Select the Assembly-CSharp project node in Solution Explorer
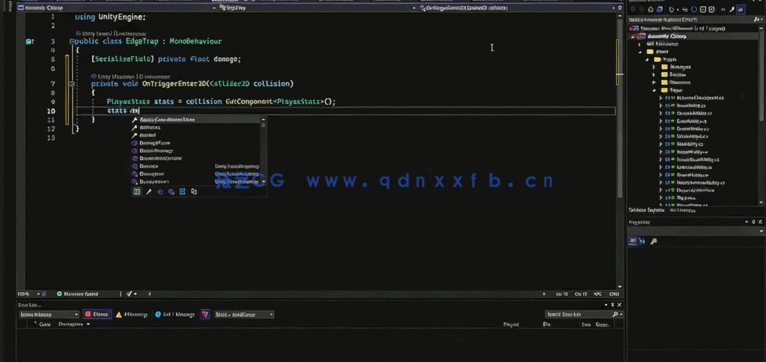 pos(666,36)
